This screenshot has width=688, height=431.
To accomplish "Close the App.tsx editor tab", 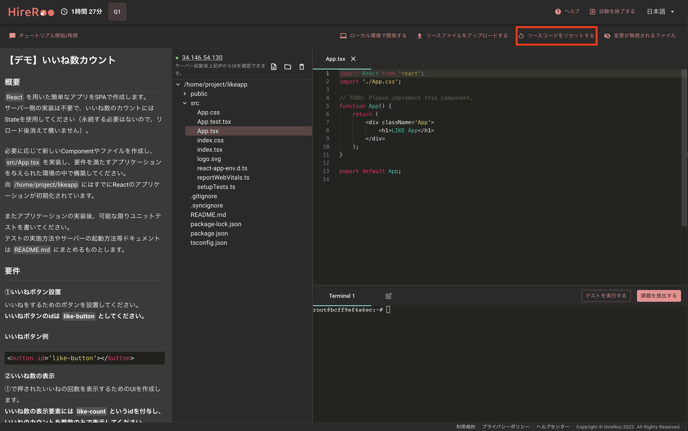I will [353, 59].
